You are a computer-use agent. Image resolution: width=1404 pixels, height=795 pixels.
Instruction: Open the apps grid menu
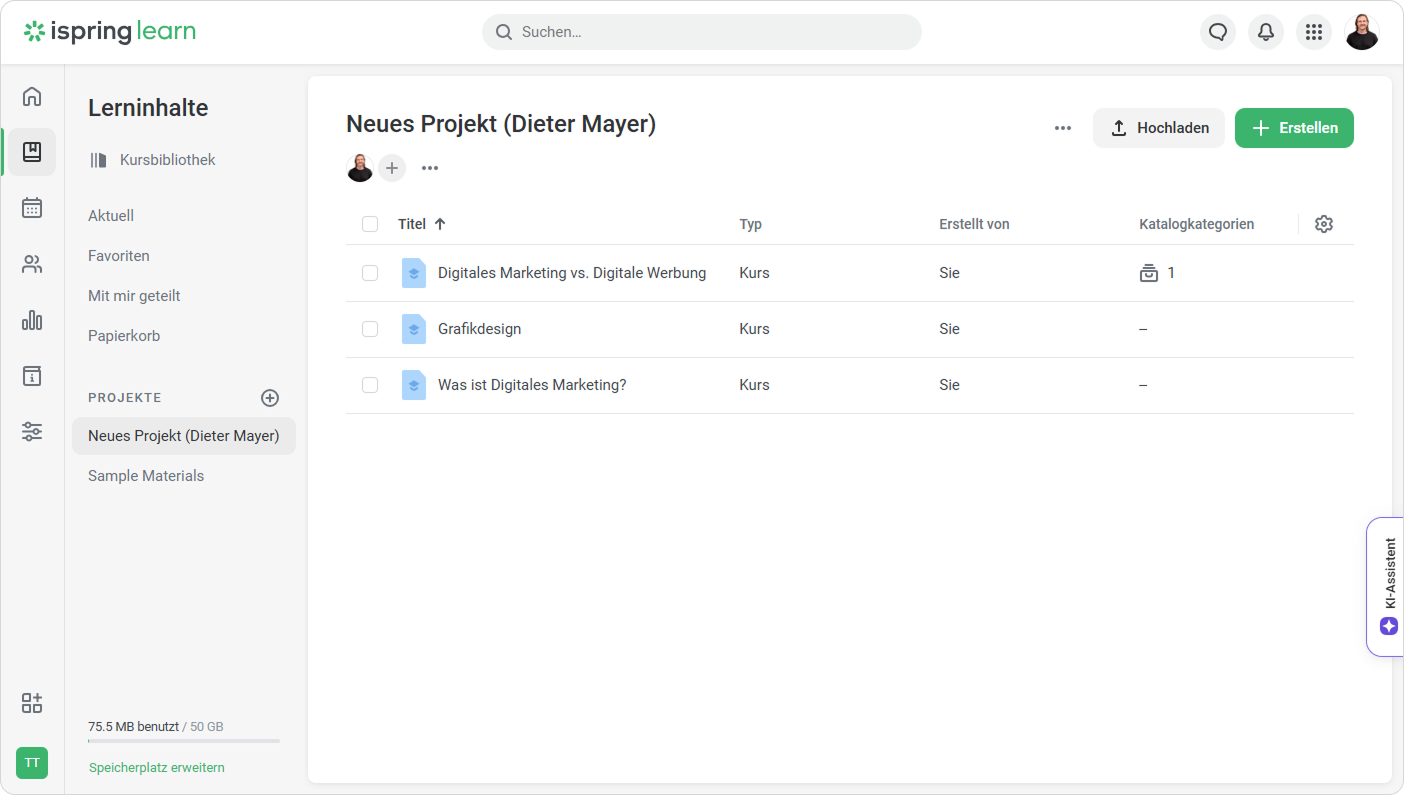point(1314,32)
